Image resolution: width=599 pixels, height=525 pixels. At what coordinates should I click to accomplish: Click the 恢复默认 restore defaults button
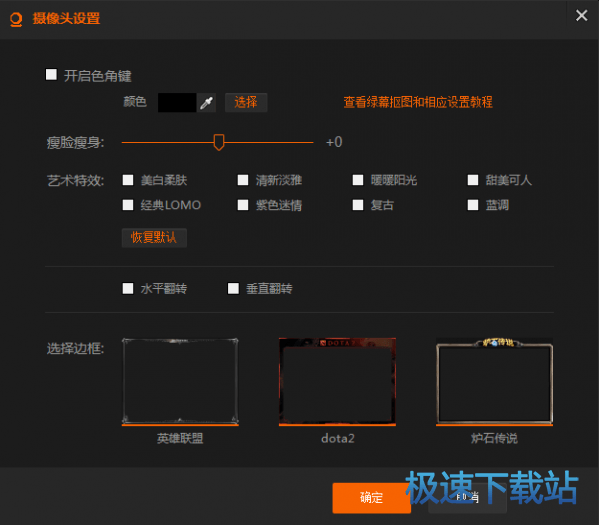pyautogui.click(x=154, y=238)
